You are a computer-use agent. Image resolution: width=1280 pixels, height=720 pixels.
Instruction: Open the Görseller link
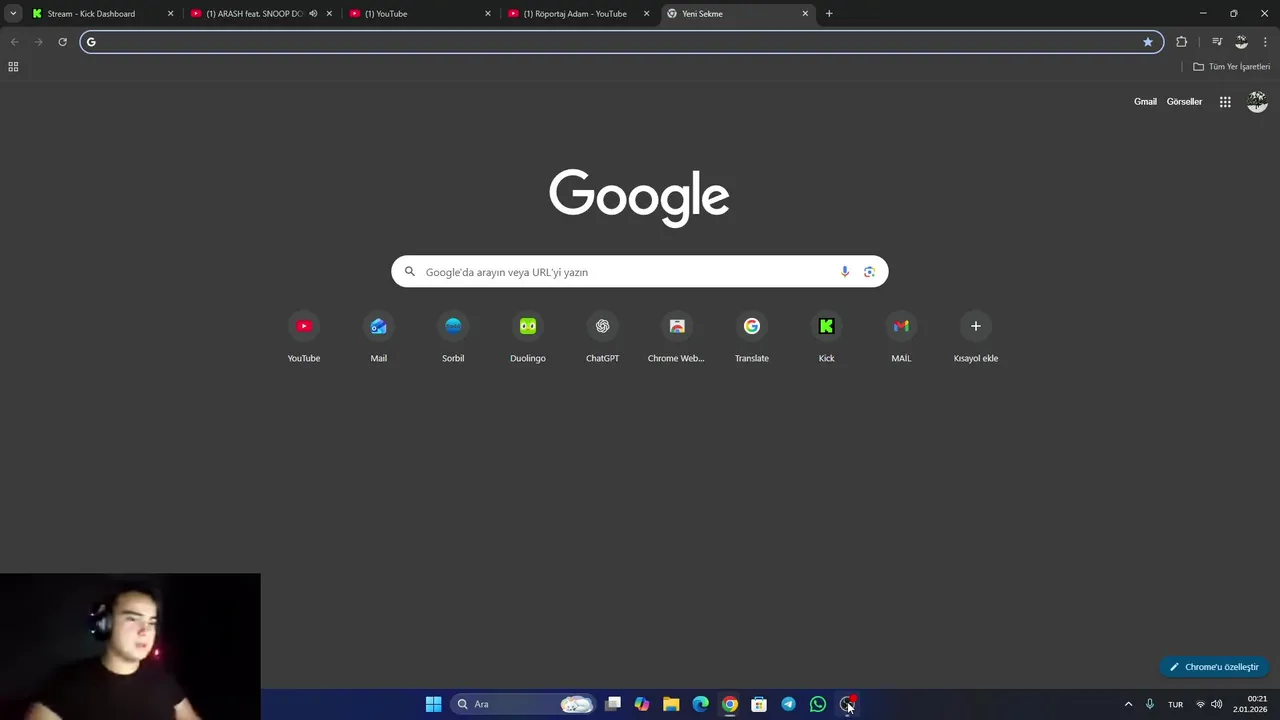coord(1184,102)
